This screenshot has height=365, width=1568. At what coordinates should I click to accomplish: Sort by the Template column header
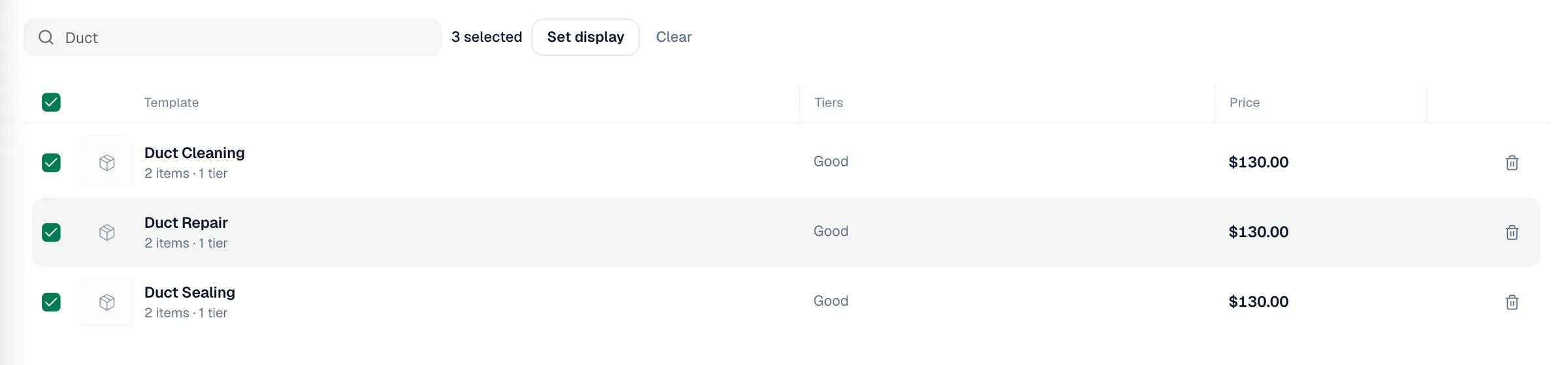click(171, 103)
